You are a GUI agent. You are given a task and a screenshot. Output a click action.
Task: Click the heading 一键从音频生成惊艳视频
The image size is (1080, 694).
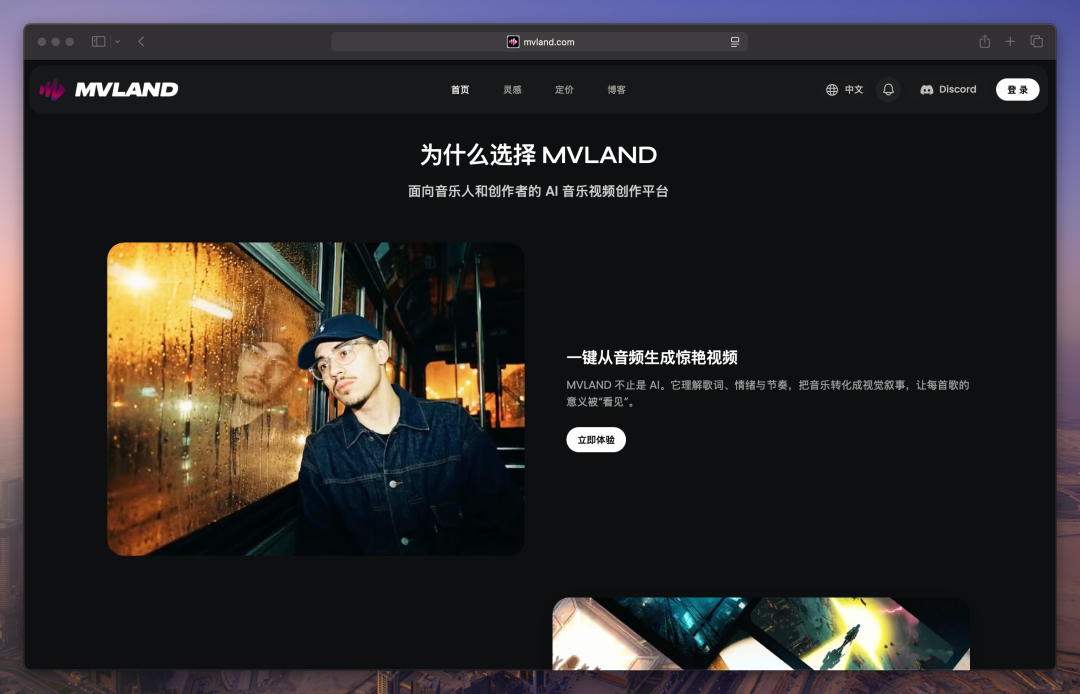pos(652,357)
